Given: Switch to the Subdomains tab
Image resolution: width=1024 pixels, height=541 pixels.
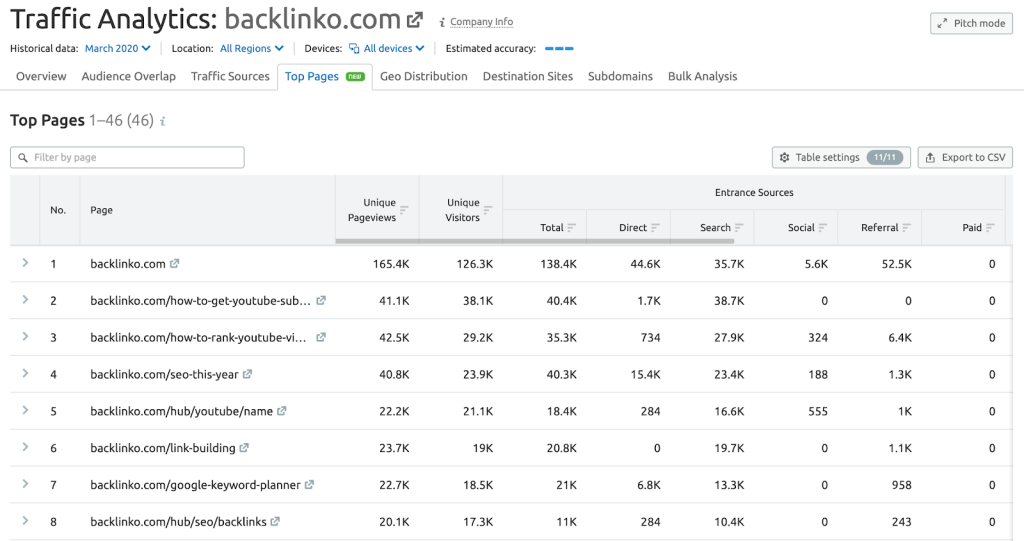Looking at the screenshot, I should [x=620, y=76].
